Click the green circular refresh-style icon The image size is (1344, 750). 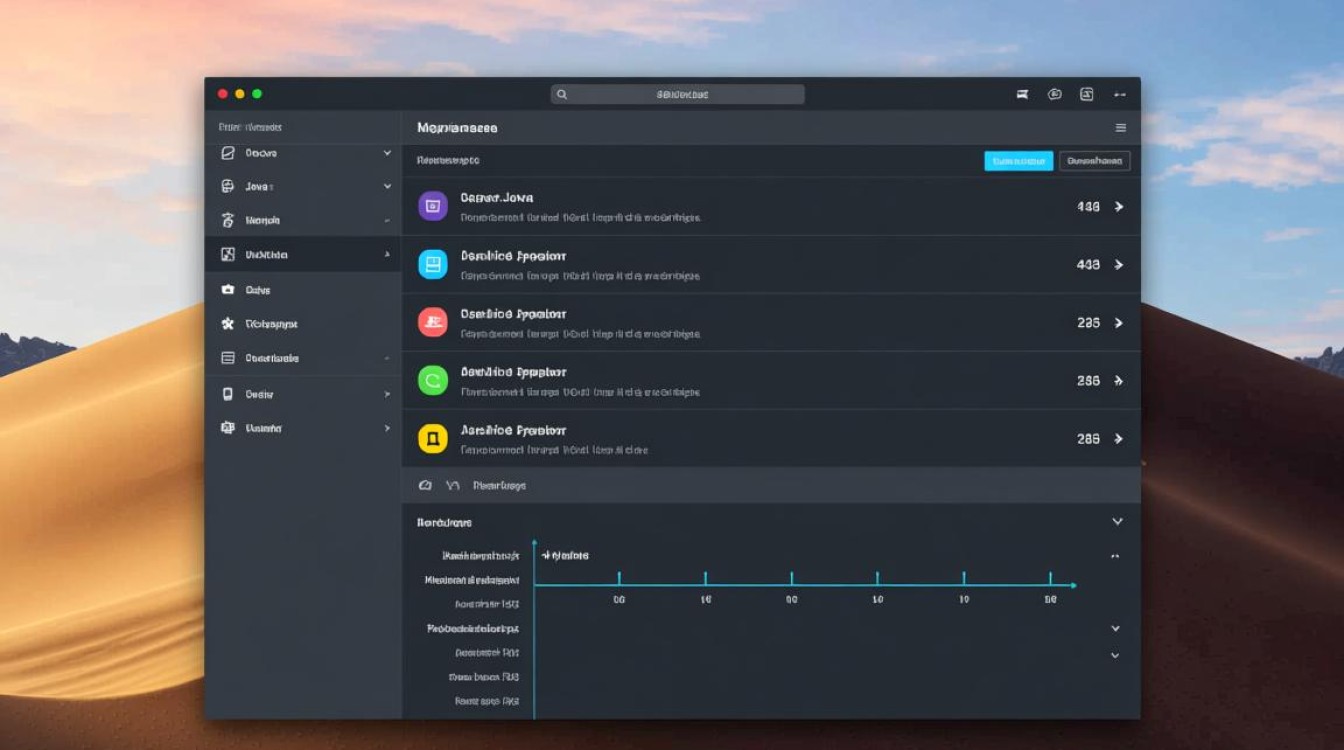point(432,380)
